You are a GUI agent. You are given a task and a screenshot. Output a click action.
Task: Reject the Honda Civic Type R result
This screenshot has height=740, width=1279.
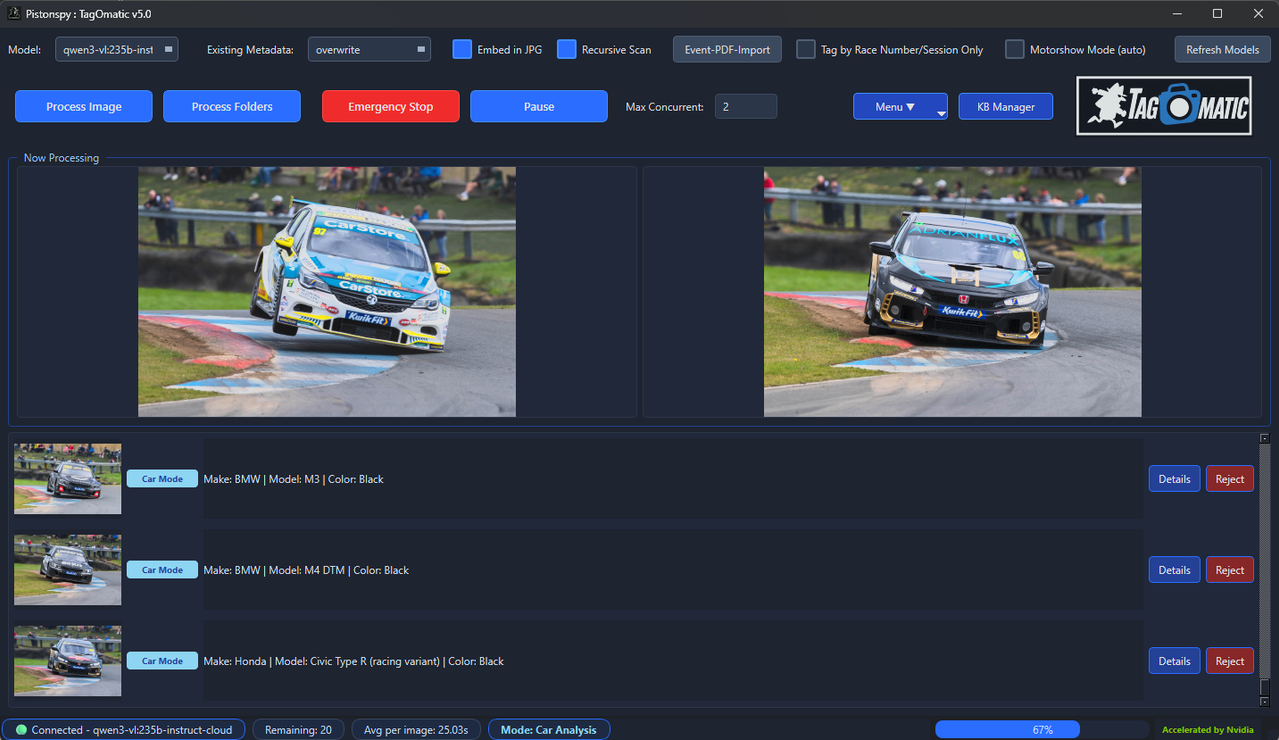tap(1230, 661)
